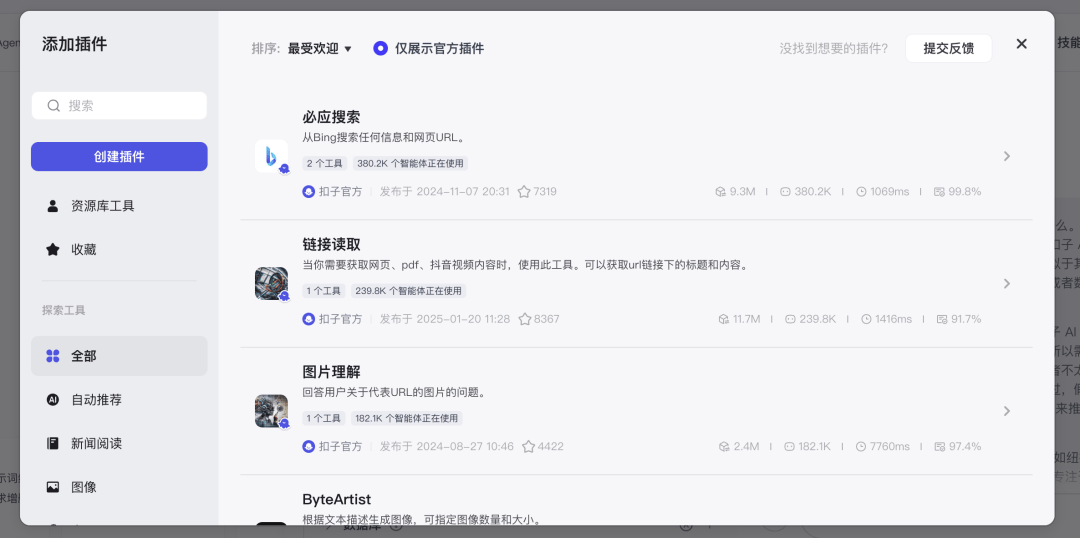Select 资源库工具 in the sidebar
Viewport: 1080px width, 538px height.
coord(119,206)
